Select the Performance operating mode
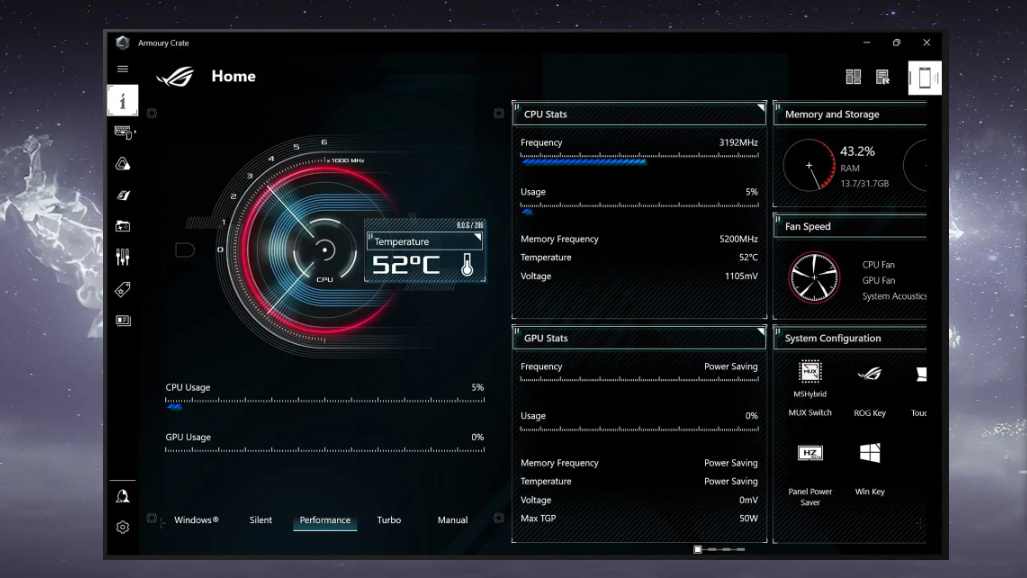The image size is (1027, 578). click(325, 520)
